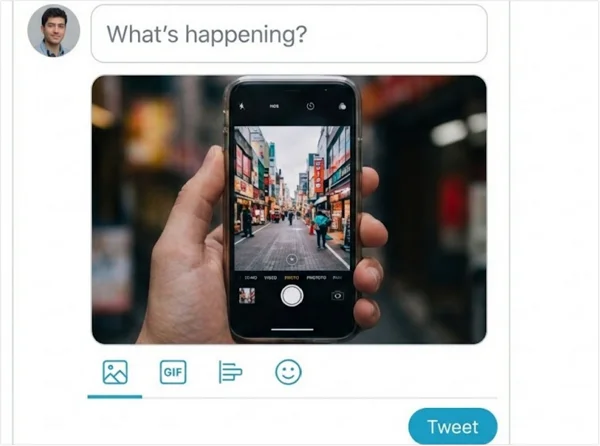The image size is (600, 446).
Task: Open last-photo thumbnail beside shutter button
Action: tap(247, 296)
